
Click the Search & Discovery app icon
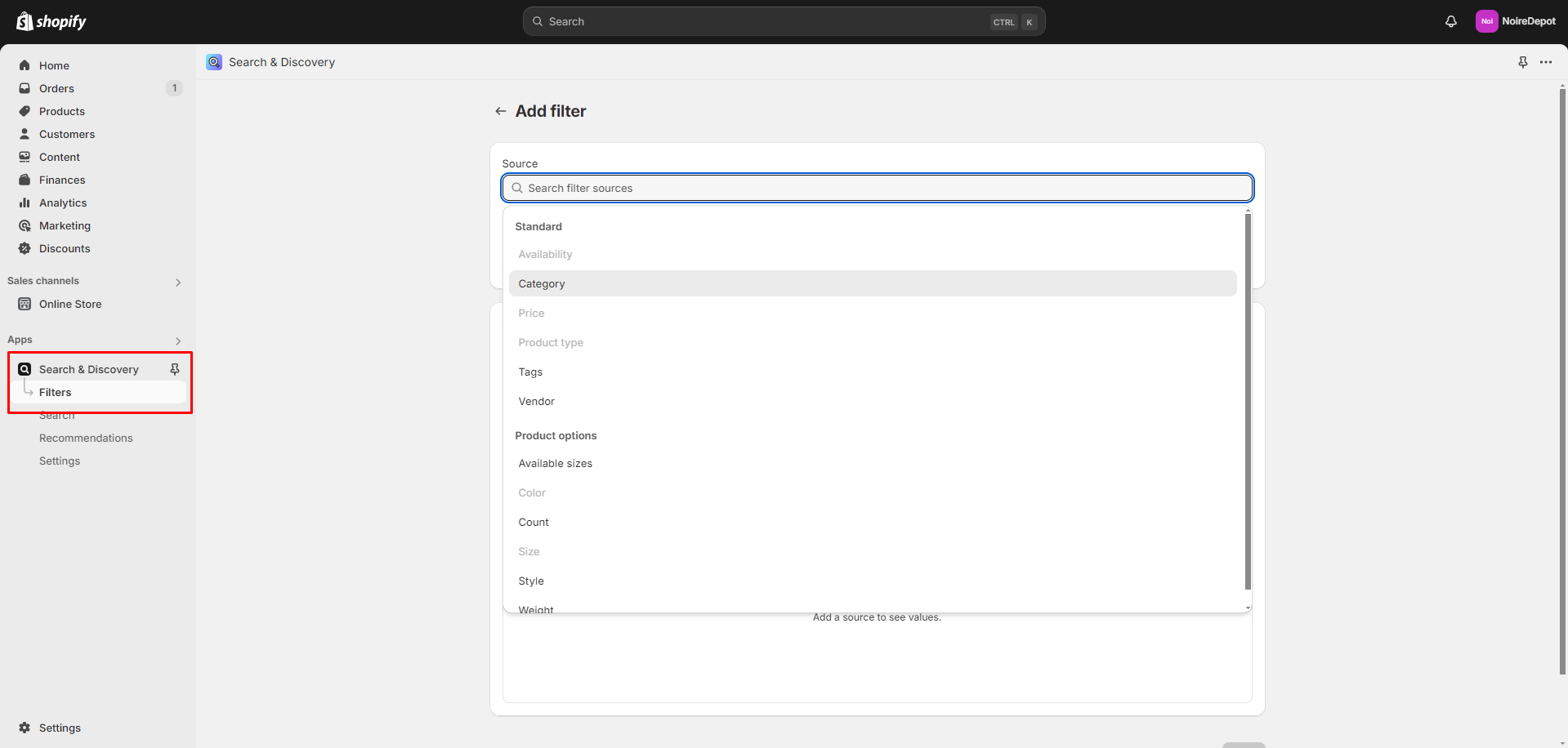(x=25, y=368)
